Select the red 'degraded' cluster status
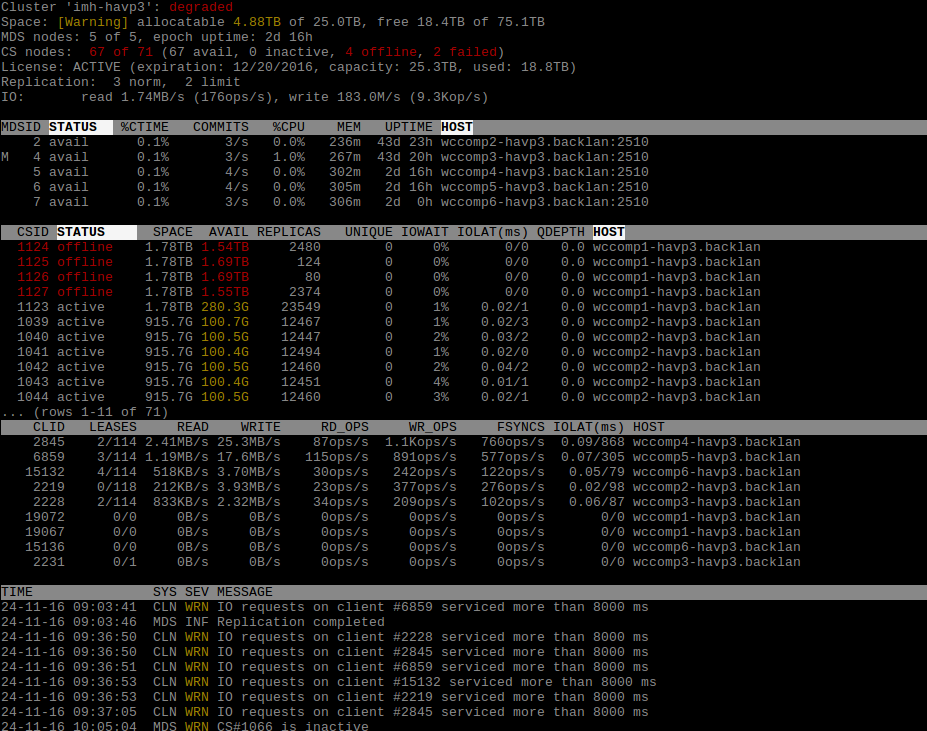This screenshot has width=927, height=731. 200,7
